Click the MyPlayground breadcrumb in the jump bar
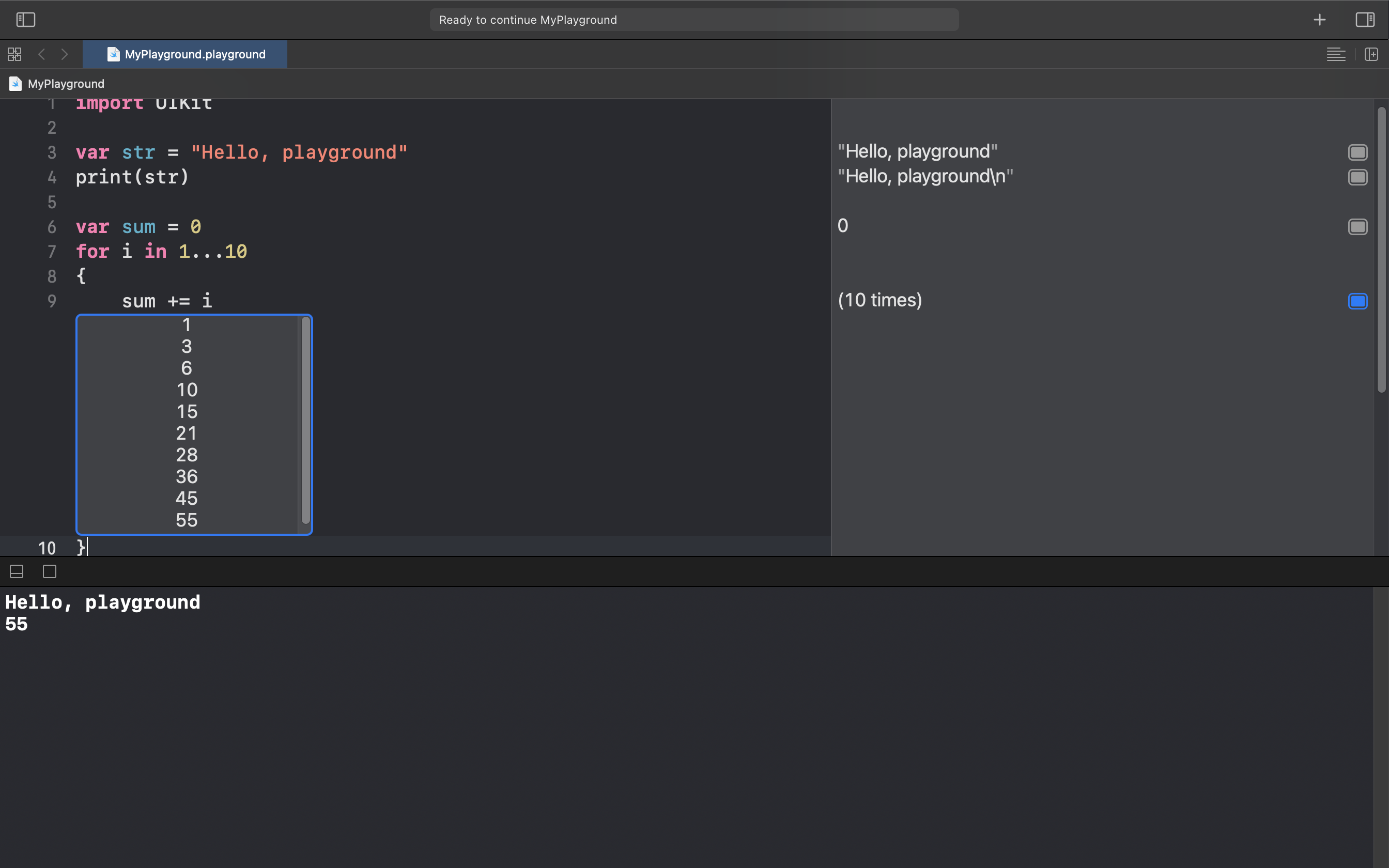1389x868 pixels. point(66,84)
